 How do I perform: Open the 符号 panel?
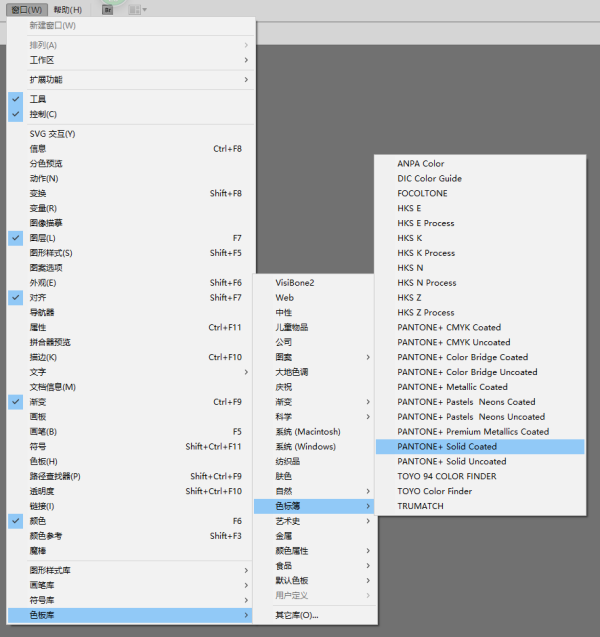(130, 446)
